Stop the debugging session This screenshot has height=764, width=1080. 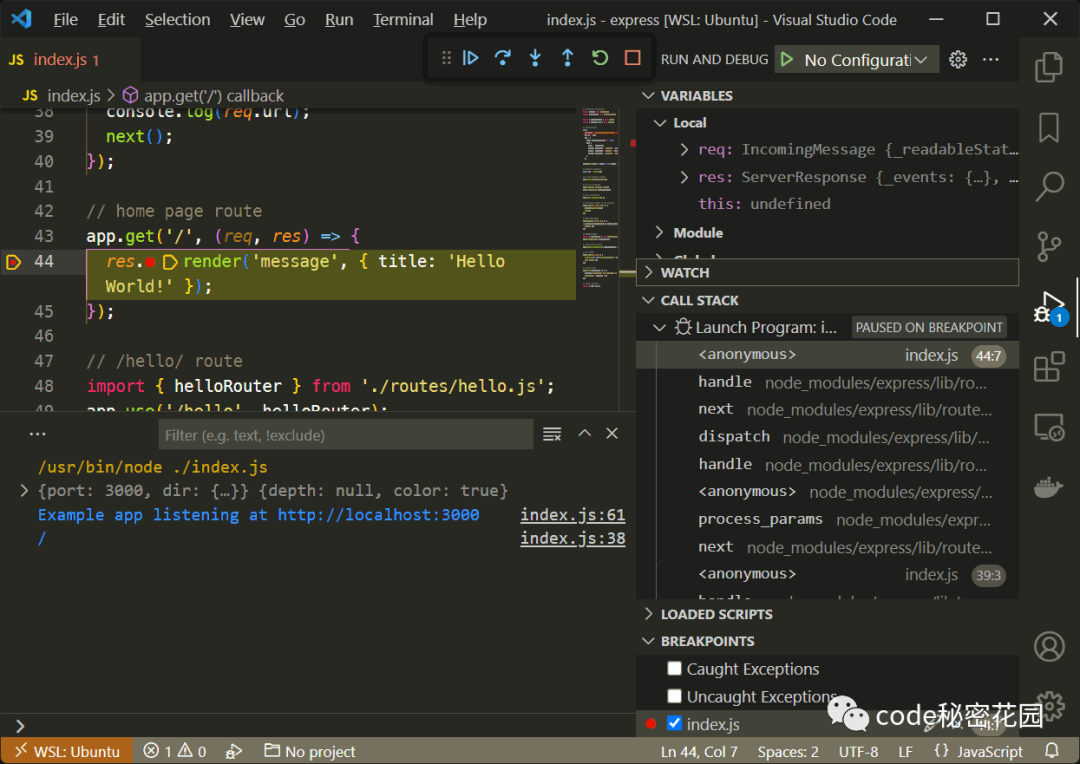[x=632, y=58]
